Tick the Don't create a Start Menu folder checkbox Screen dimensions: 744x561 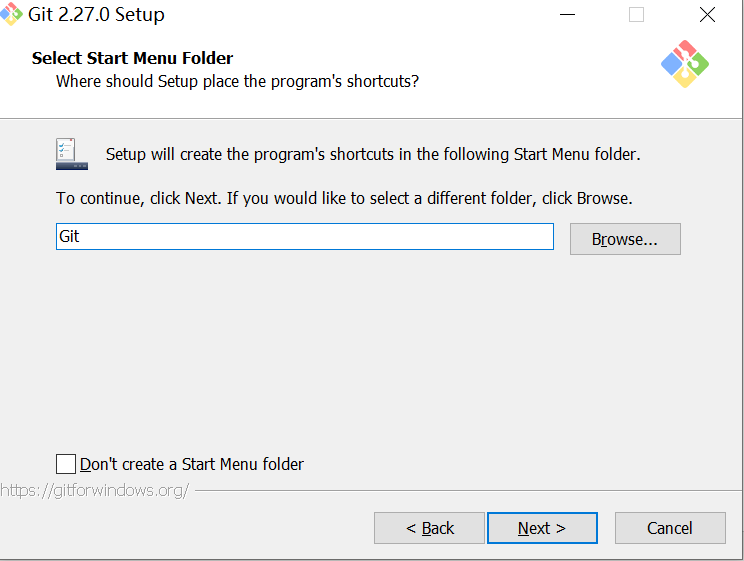[x=66, y=464]
